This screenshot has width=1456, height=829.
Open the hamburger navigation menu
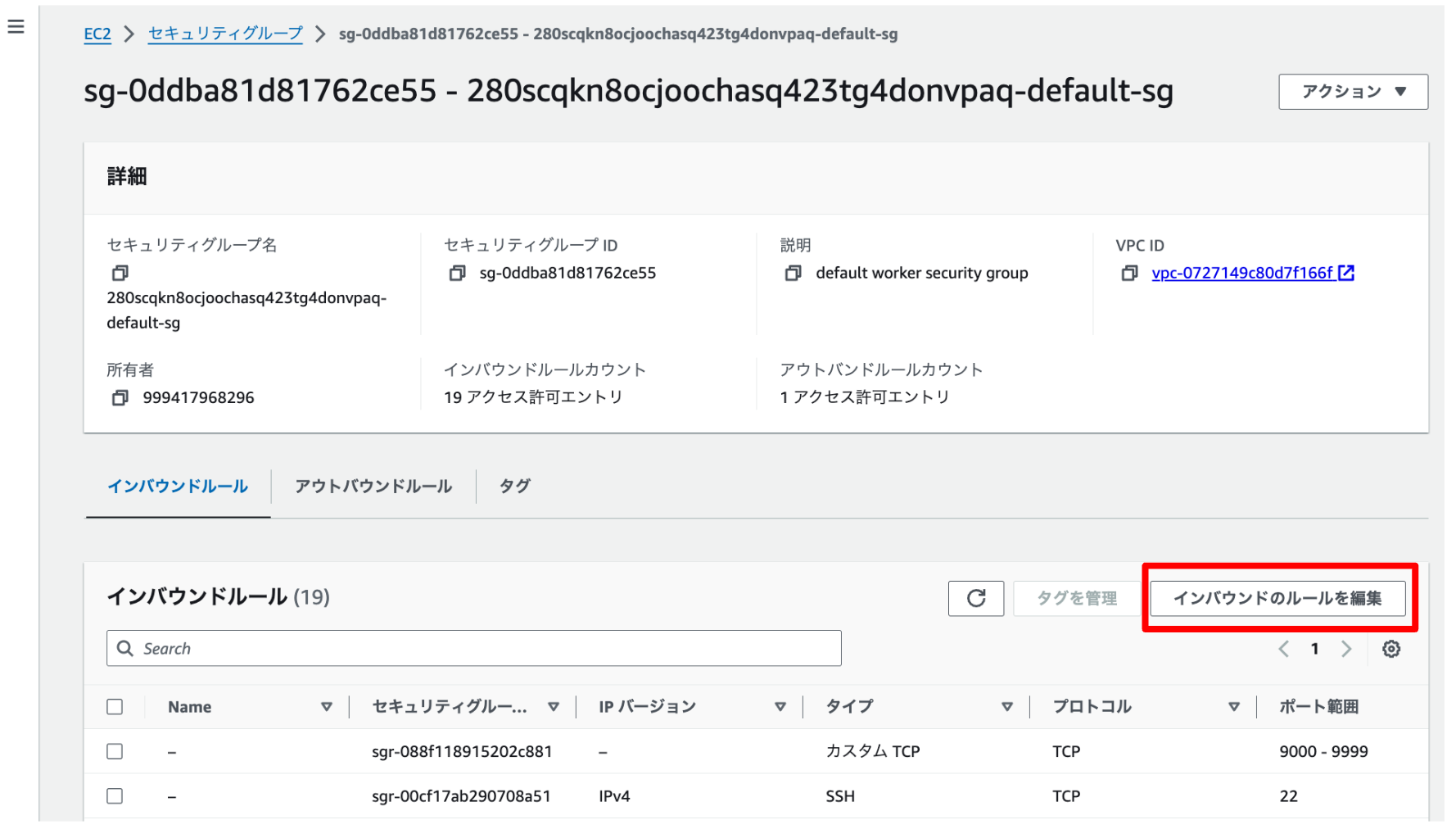coord(16,27)
